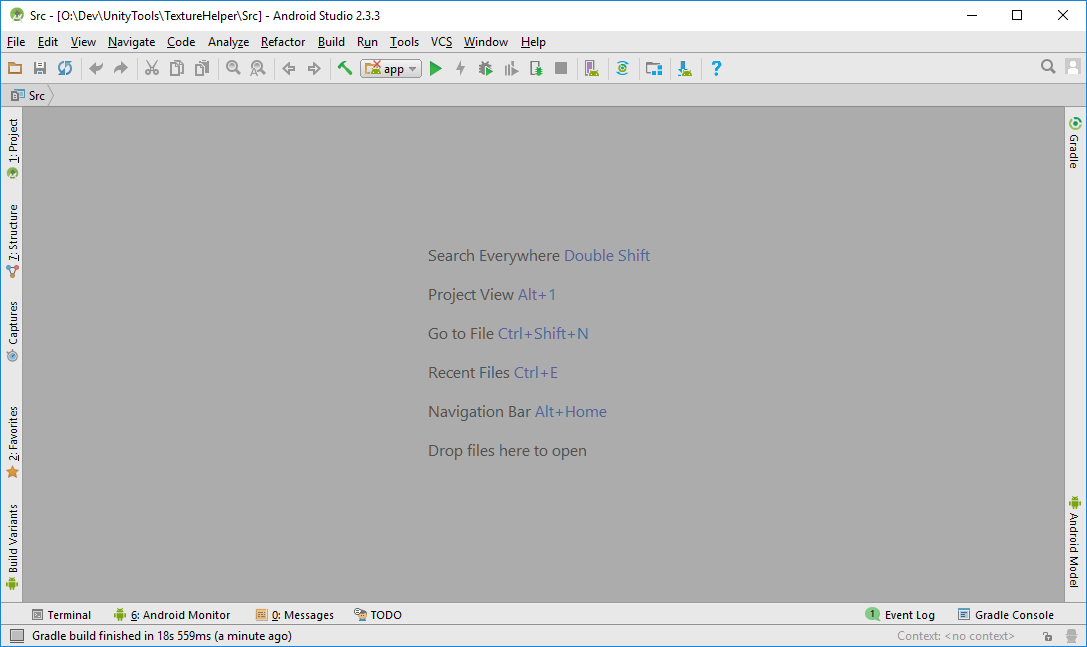Screen dimensions: 1087x647
Task: Show the Gradle tool window
Action: (1075, 142)
